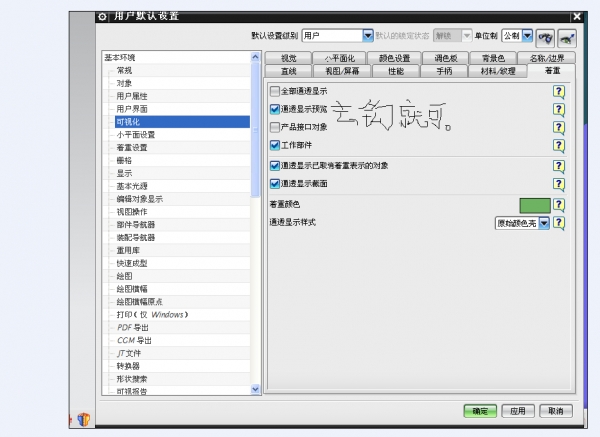This screenshot has height=437, width=600.
Task: Select 基本光源 in the tree
Action: (x=132, y=186)
